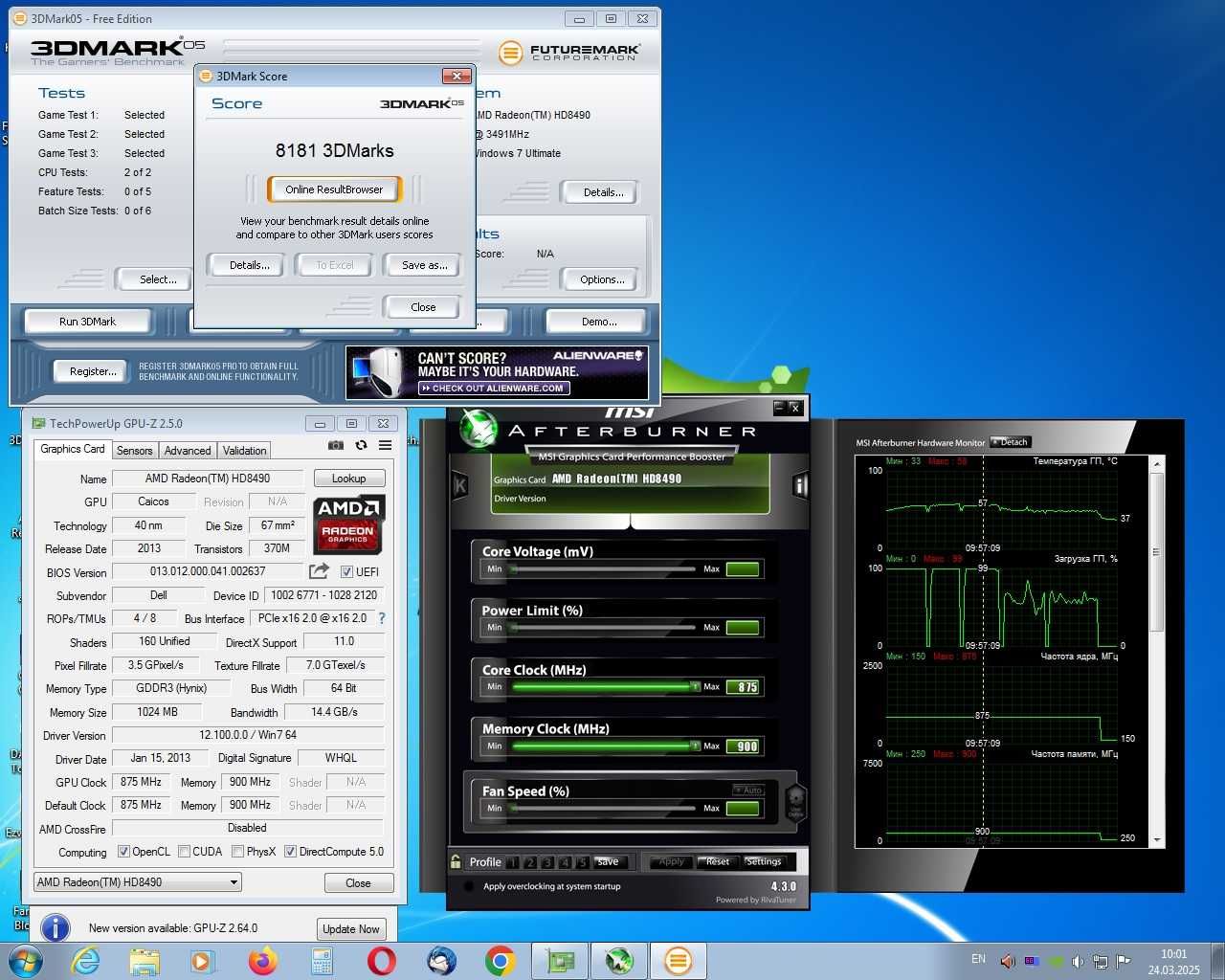Click the blue info icon in GPU-Z update bar
1225x980 pixels.
(56, 927)
